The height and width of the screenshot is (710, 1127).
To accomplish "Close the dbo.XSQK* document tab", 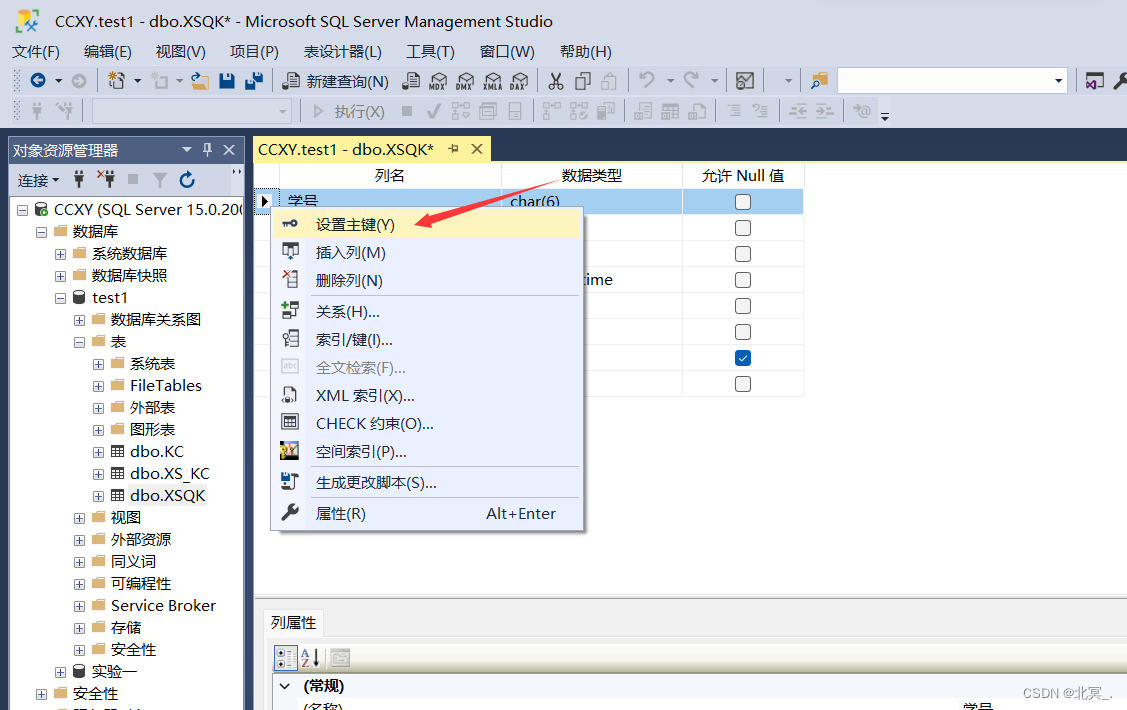I will [477, 149].
